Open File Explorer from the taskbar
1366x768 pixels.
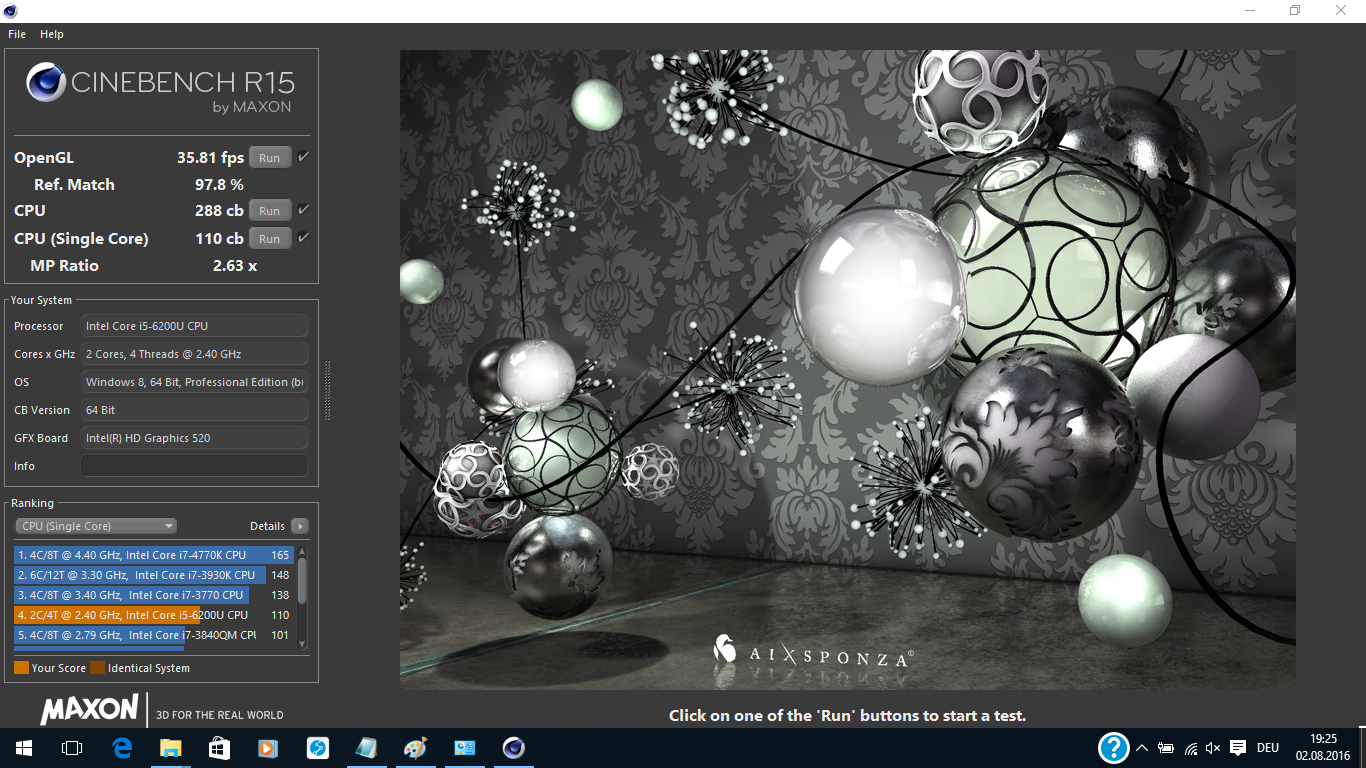tap(171, 748)
